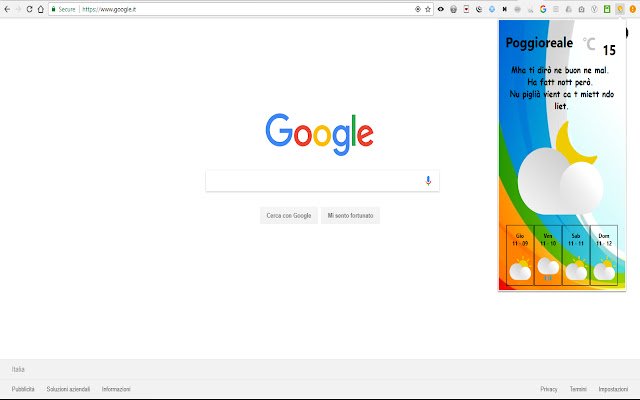Open the browser home page icon

pyautogui.click(x=40, y=9)
